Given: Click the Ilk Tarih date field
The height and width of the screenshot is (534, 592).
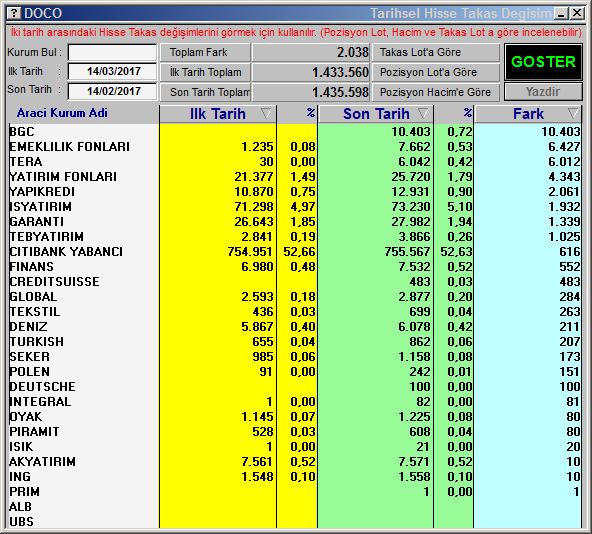Looking at the screenshot, I should [x=112, y=71].
